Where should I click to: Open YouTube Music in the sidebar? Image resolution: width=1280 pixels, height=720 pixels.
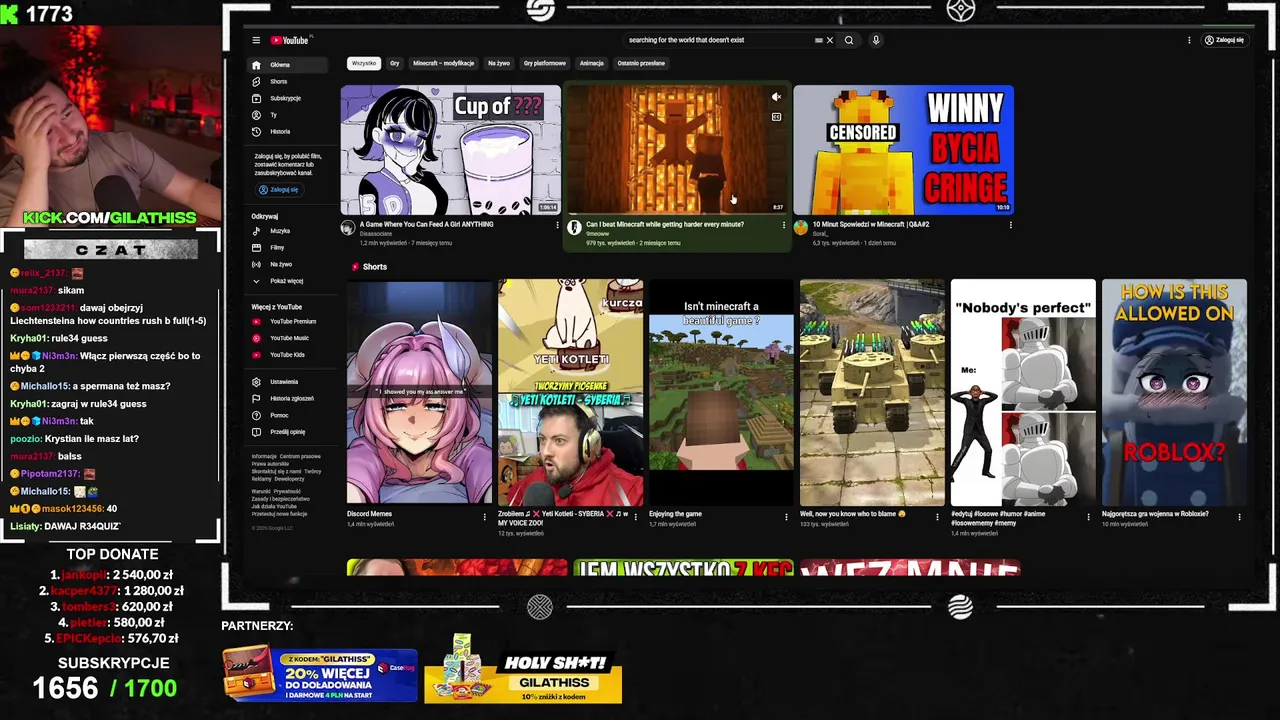click(288, 338)
